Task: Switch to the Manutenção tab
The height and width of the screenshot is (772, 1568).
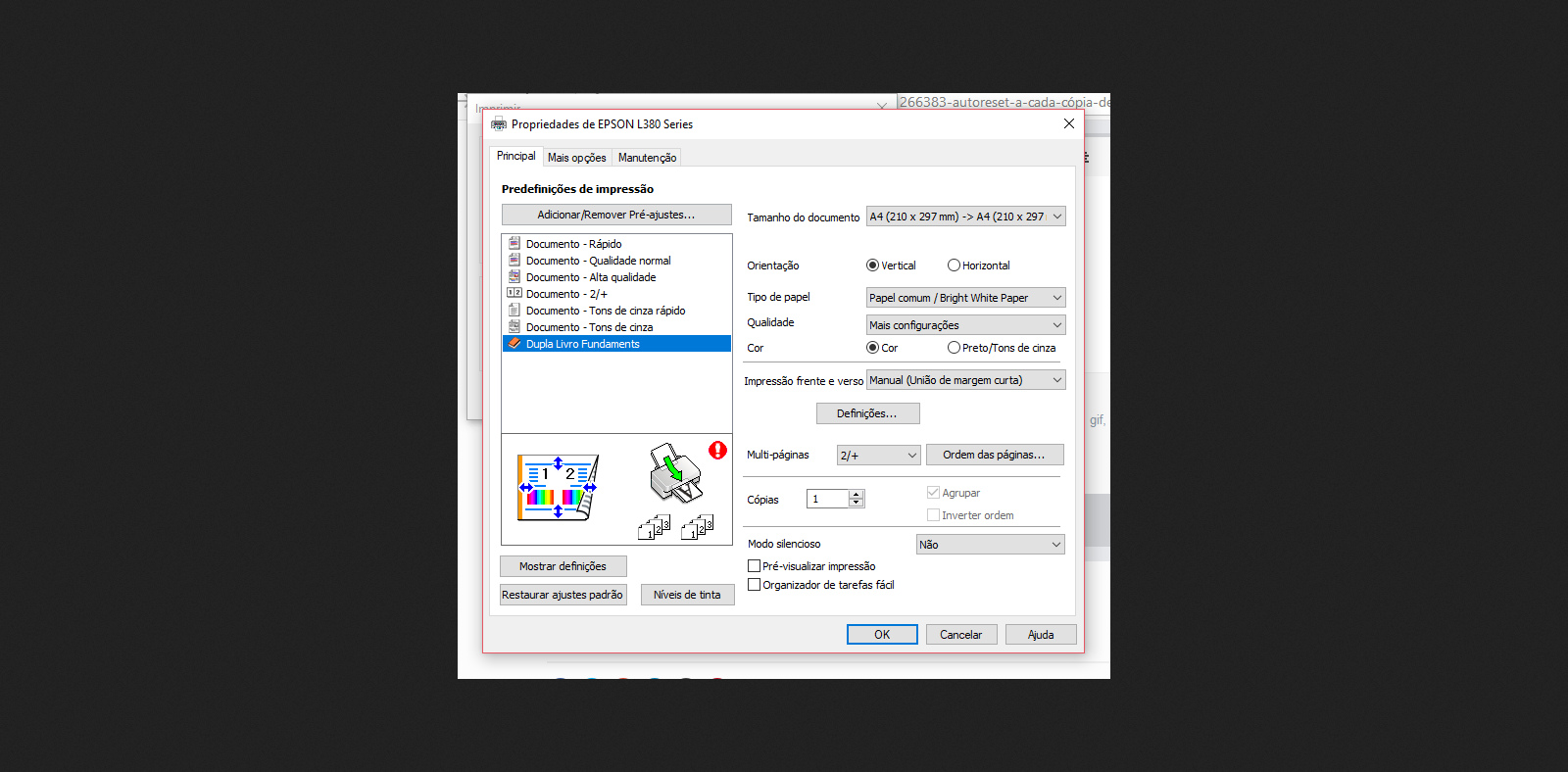Action: [647, 158]
